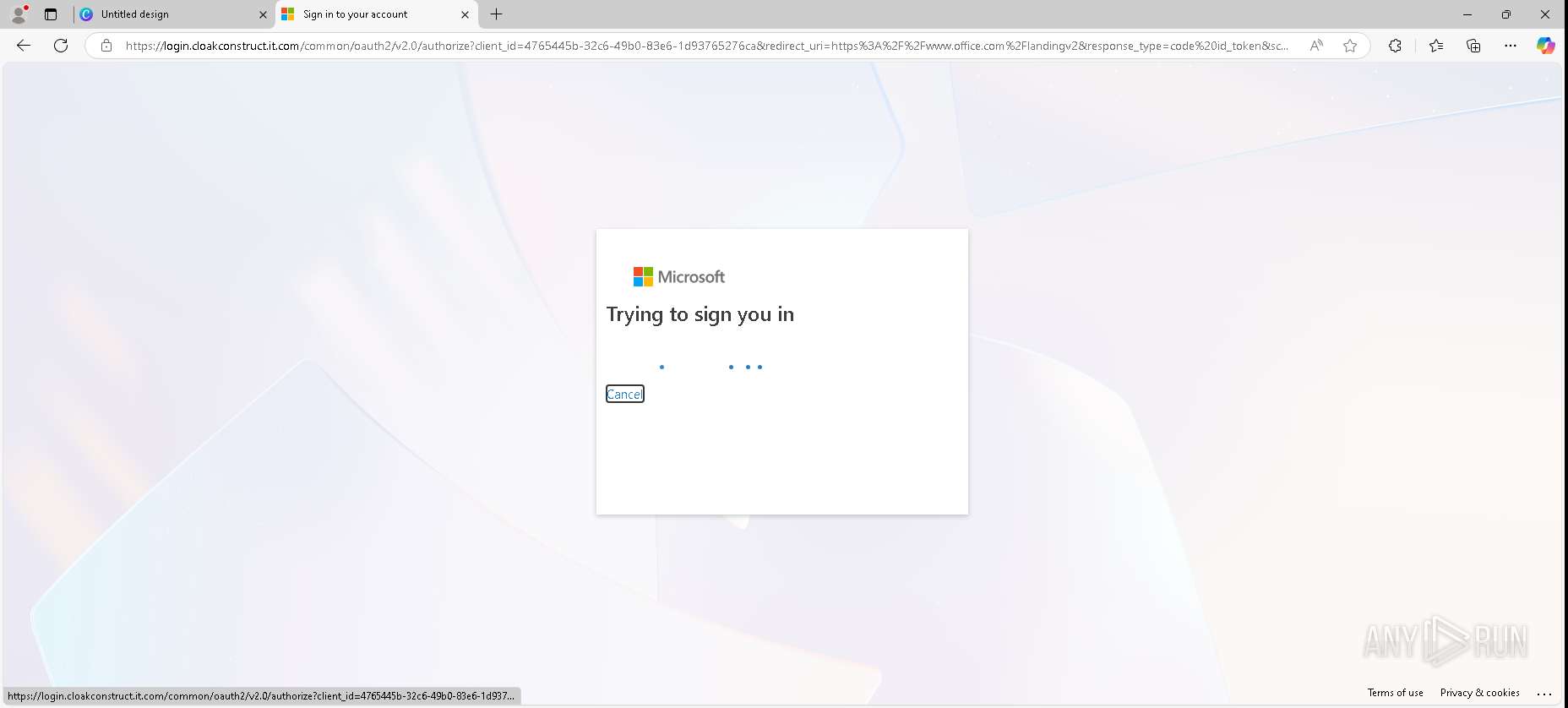Add this page to favorites star
Screen dimensions: 1568x708
click(1350, 46)
